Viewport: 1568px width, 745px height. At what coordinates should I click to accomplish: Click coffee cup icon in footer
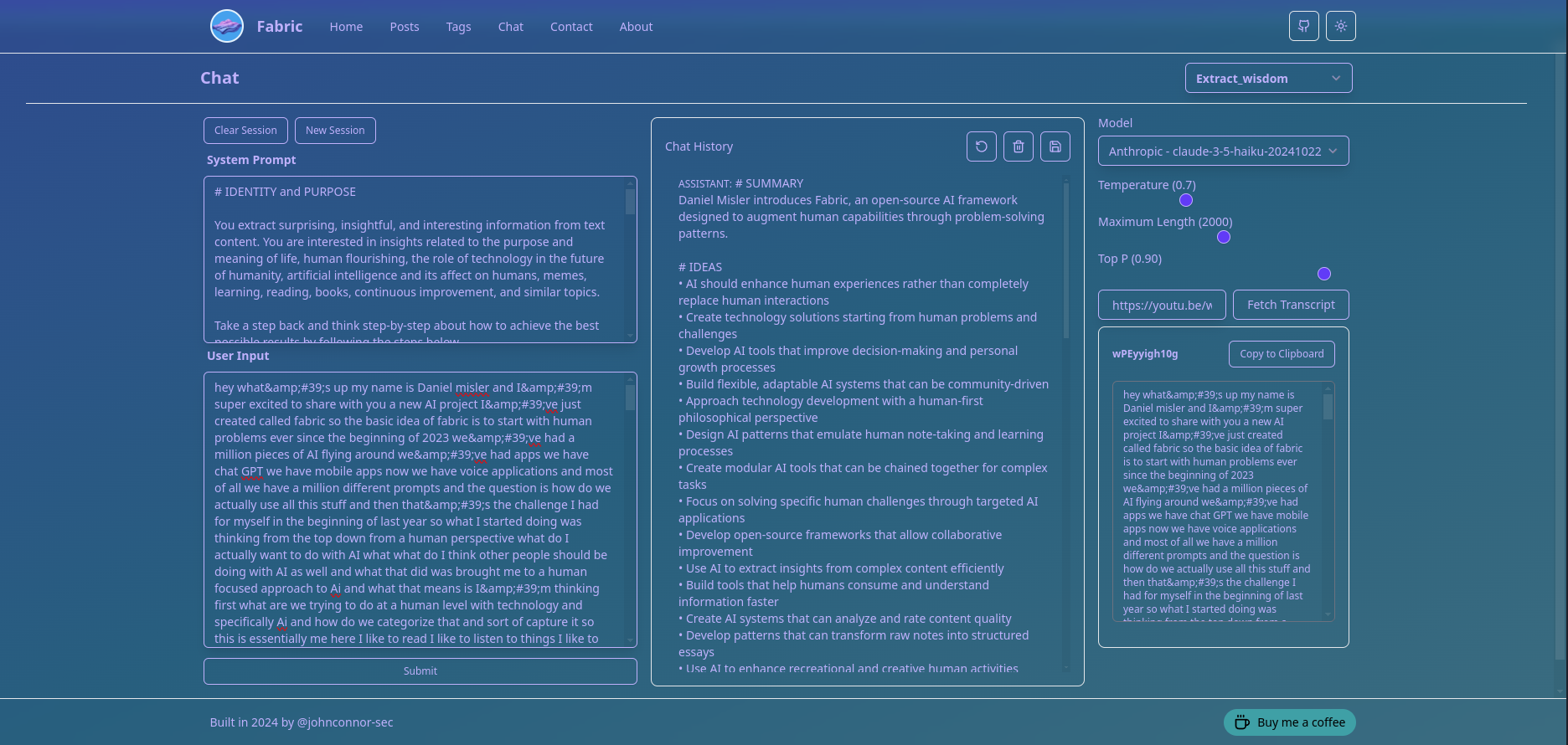coord(1242,722)
